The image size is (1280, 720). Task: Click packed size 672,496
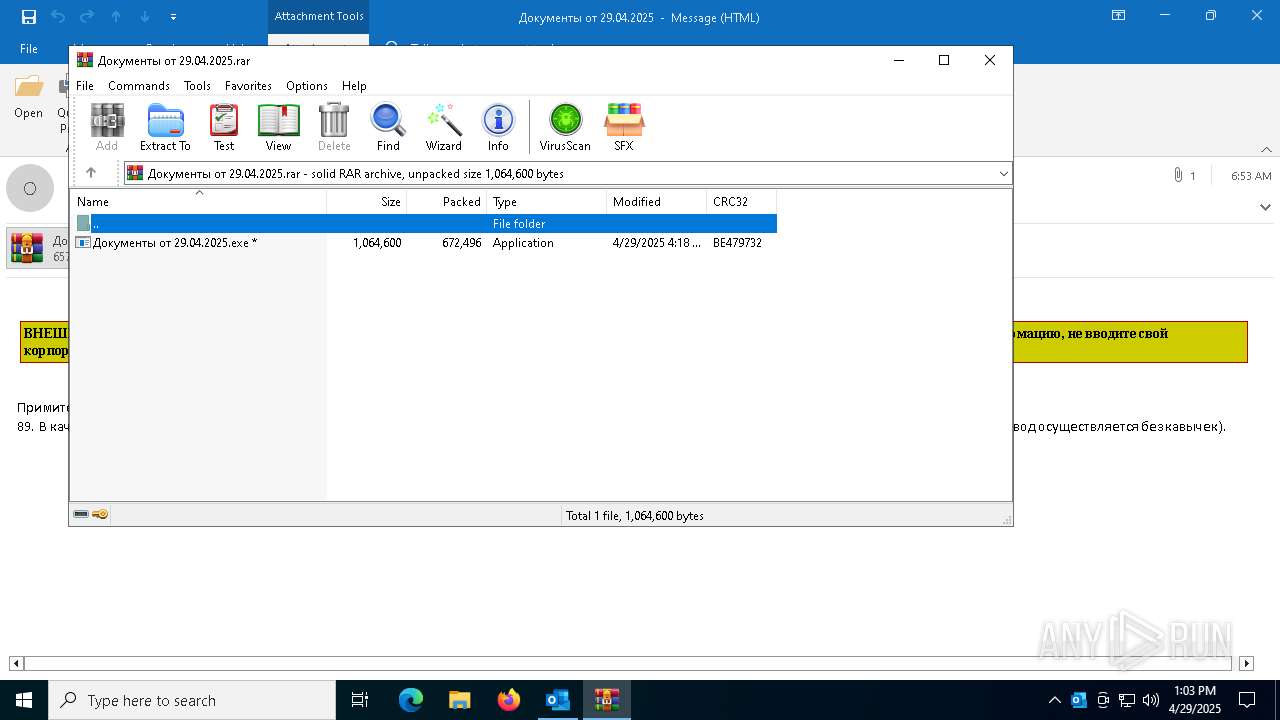(x=462, y=243)
